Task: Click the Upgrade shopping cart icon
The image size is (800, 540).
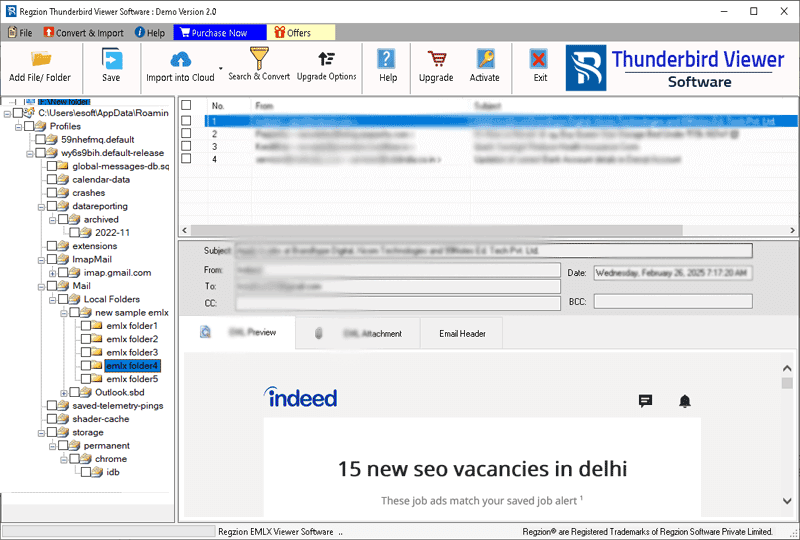Action: pos(436,60)
